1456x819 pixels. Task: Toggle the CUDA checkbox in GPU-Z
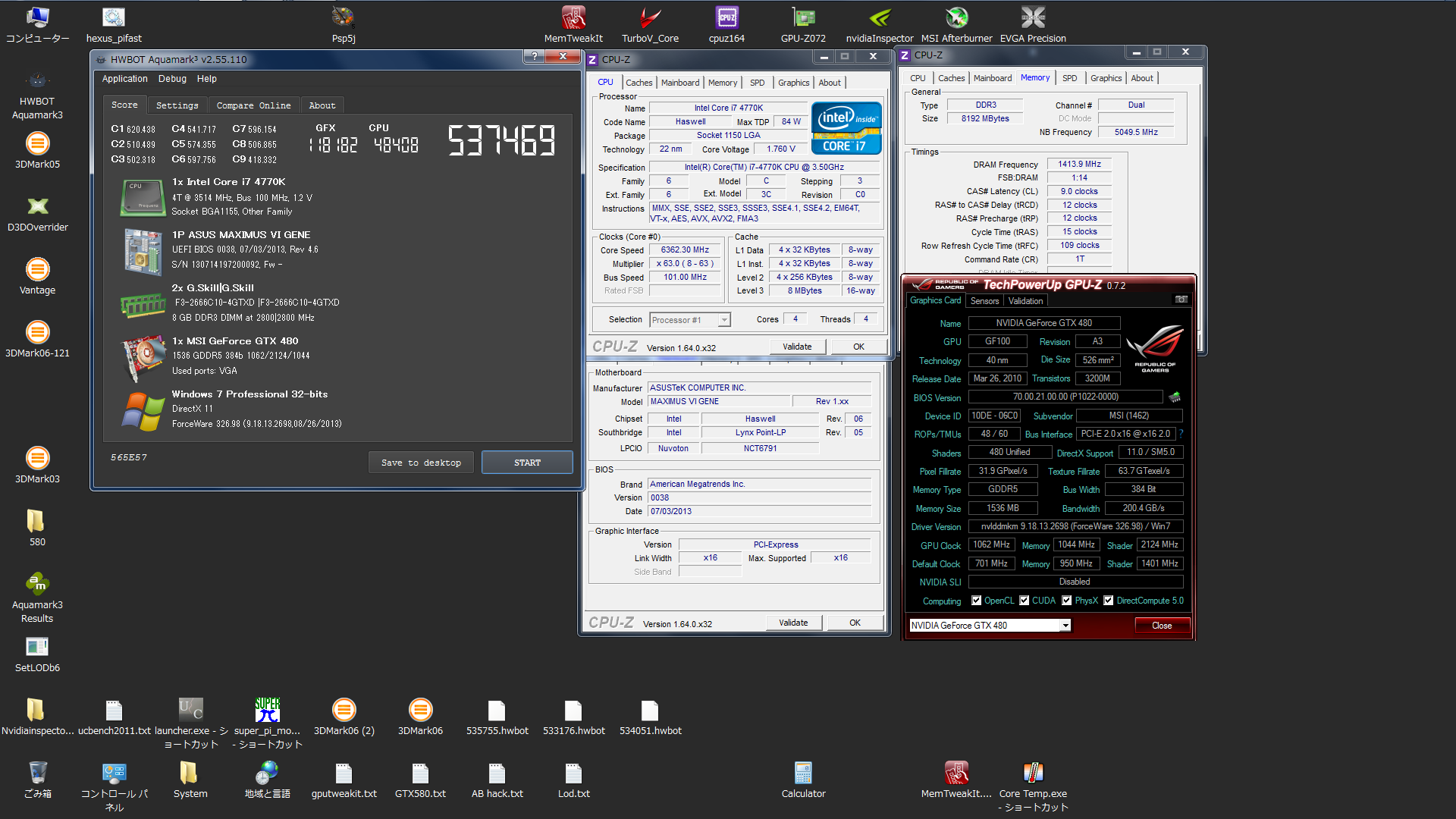[1024, 601]
